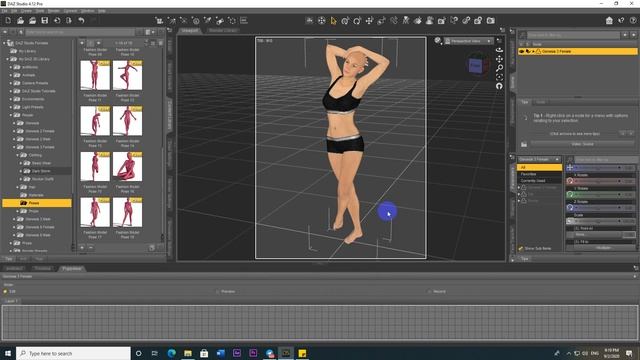The image size is (640, 360).
Task: Adjust the X Rotate slider
Action: click(600, 181)
